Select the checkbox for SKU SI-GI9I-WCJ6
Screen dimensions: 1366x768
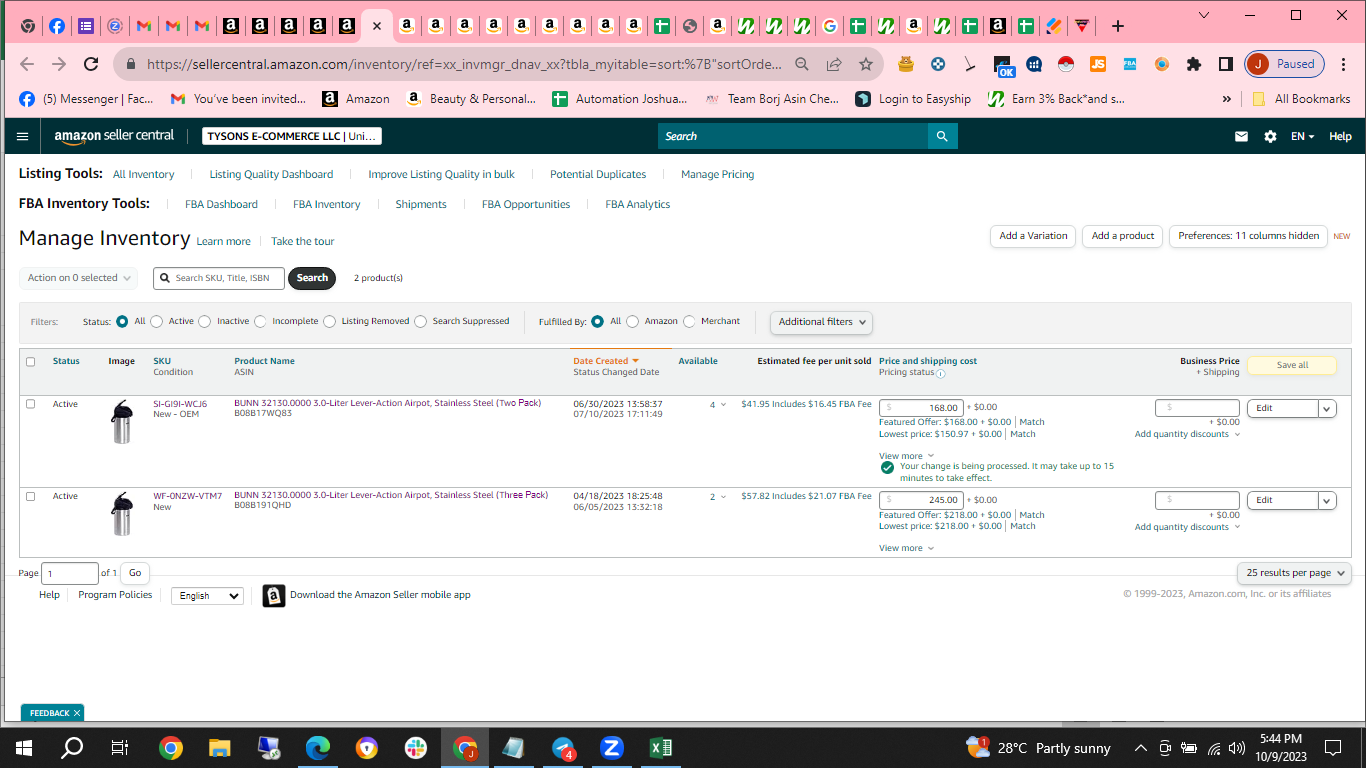click(x=30, y=404)
